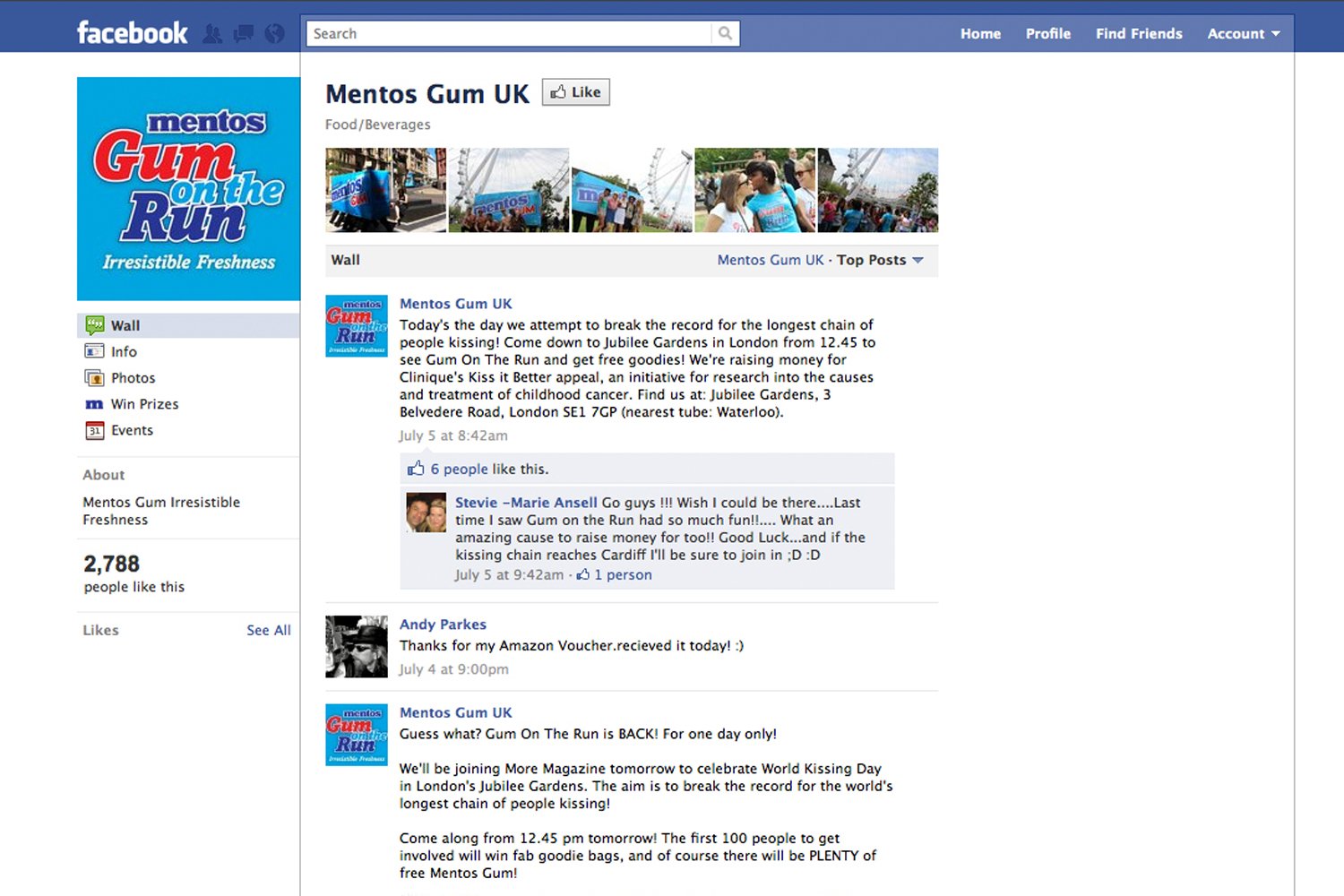The width and height of the screenshot is (1344, 896).
Task: Click the Food/Beverages category text
Action: tap(378, 125)
